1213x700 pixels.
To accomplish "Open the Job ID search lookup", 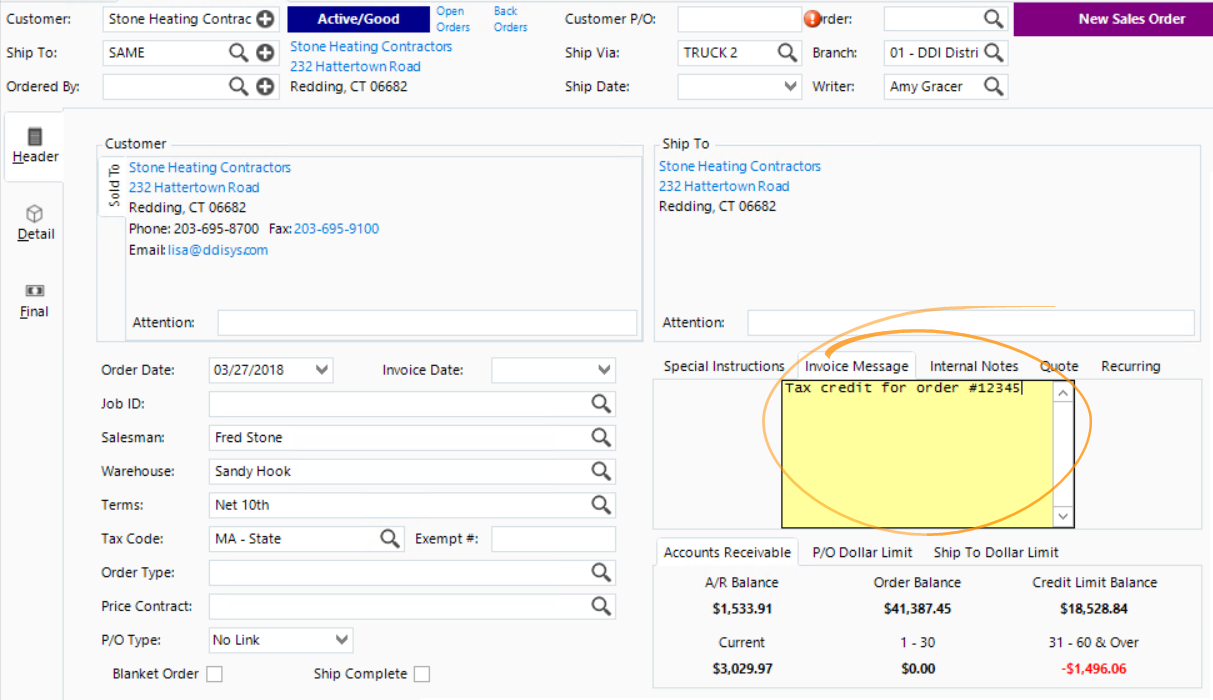I will 601,404.
